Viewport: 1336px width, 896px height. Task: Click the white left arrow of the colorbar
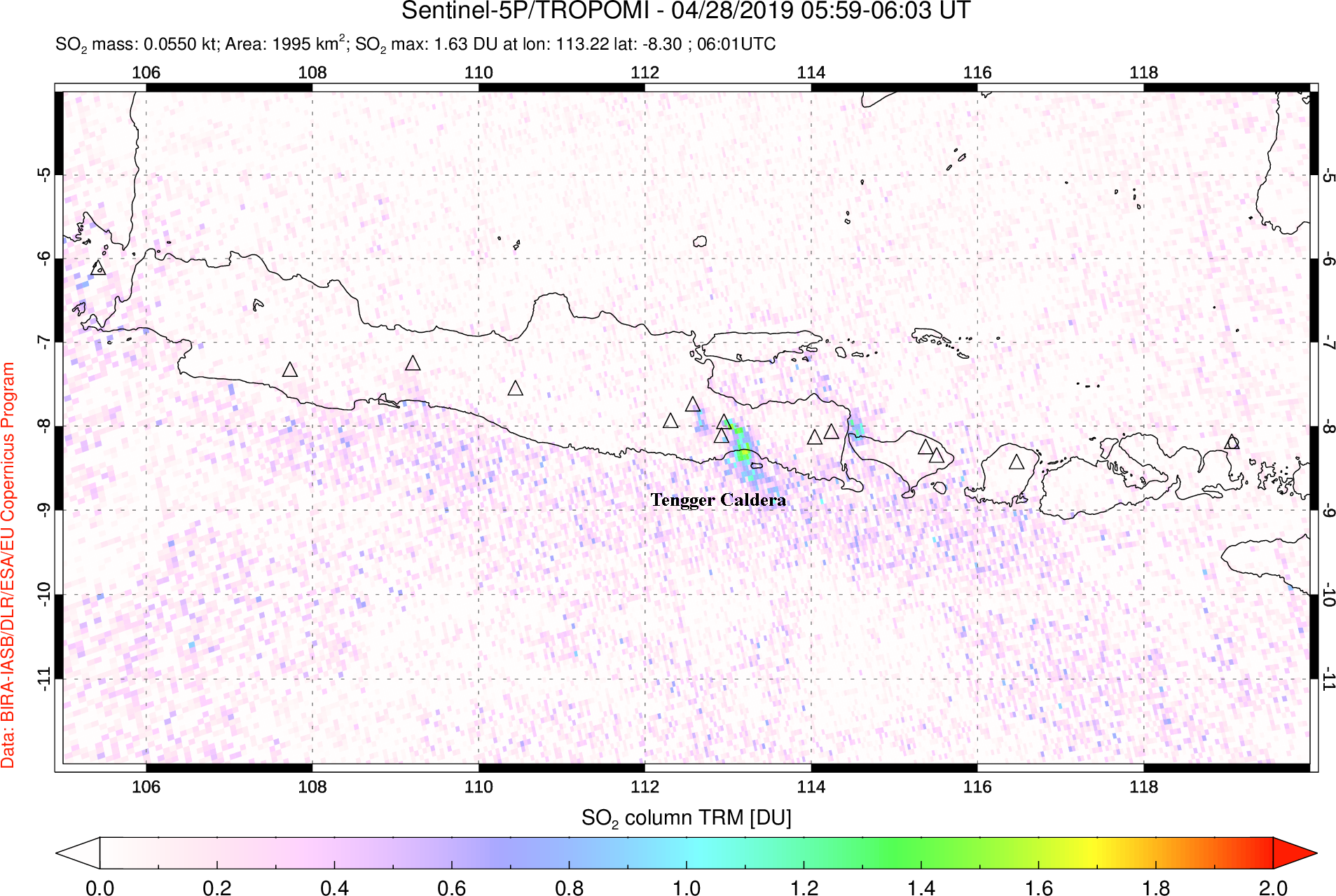[77, 853]
